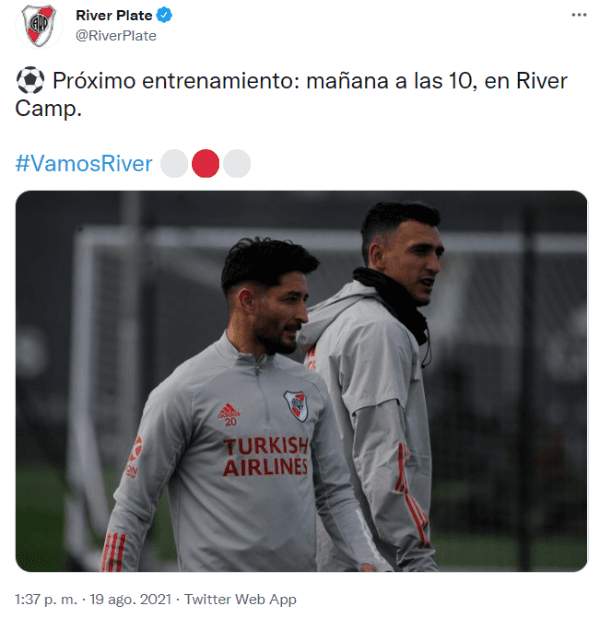Click the 19 ago. 2021 date

click(x=130, y=599)
